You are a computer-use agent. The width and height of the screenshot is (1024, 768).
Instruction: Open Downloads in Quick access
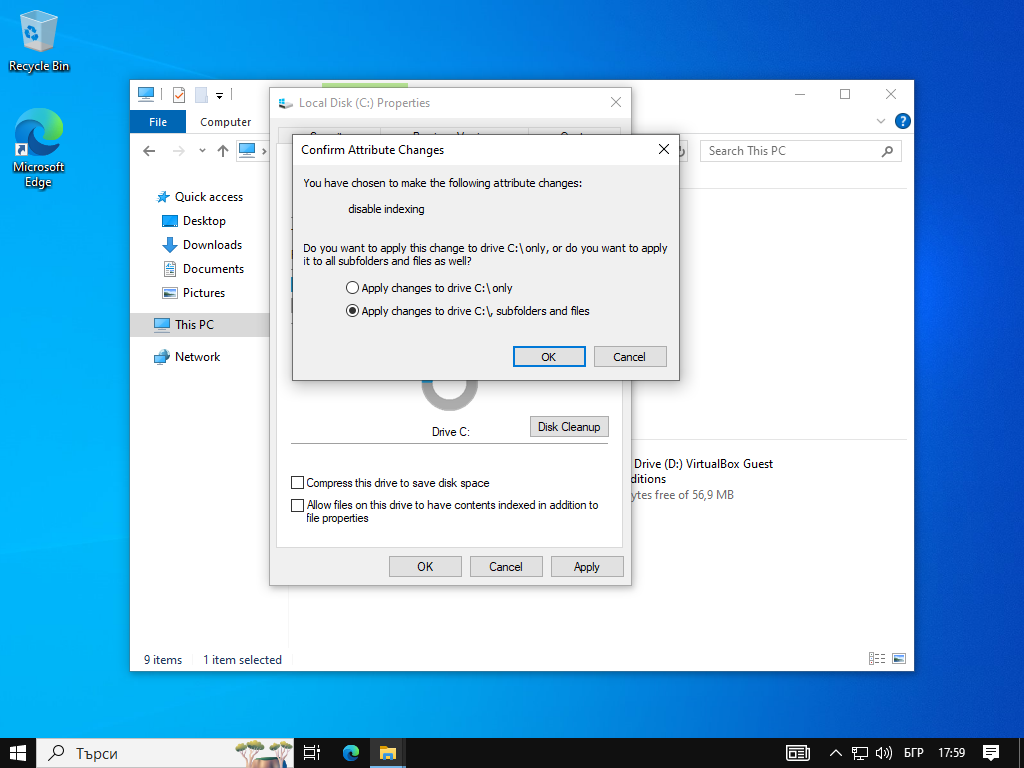(x=212, y=245)
